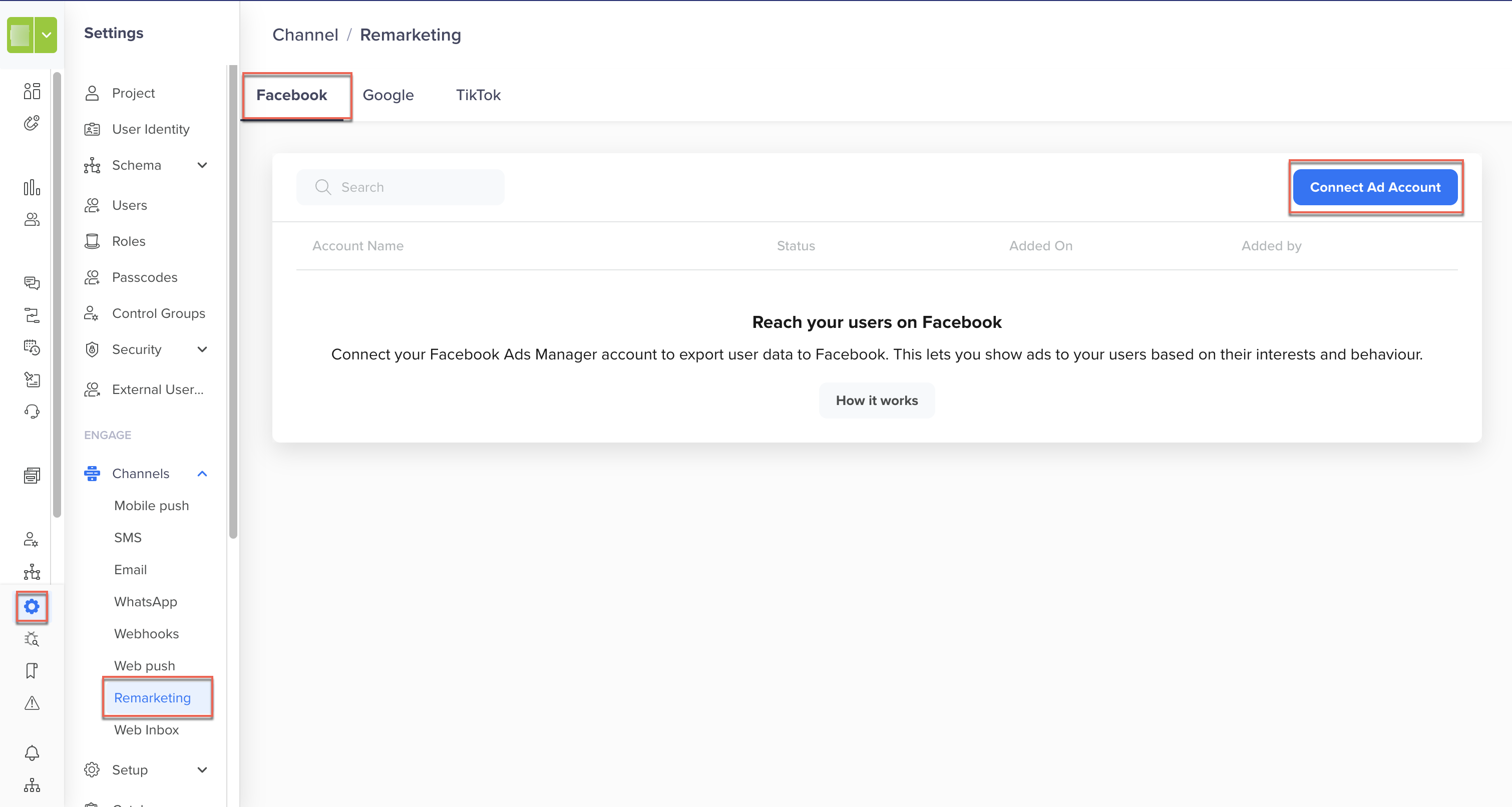Click the bookmark icon in the left rail
Viewport: 1512px width, 807px height.
pyautogui.click(x=32, y=670)
